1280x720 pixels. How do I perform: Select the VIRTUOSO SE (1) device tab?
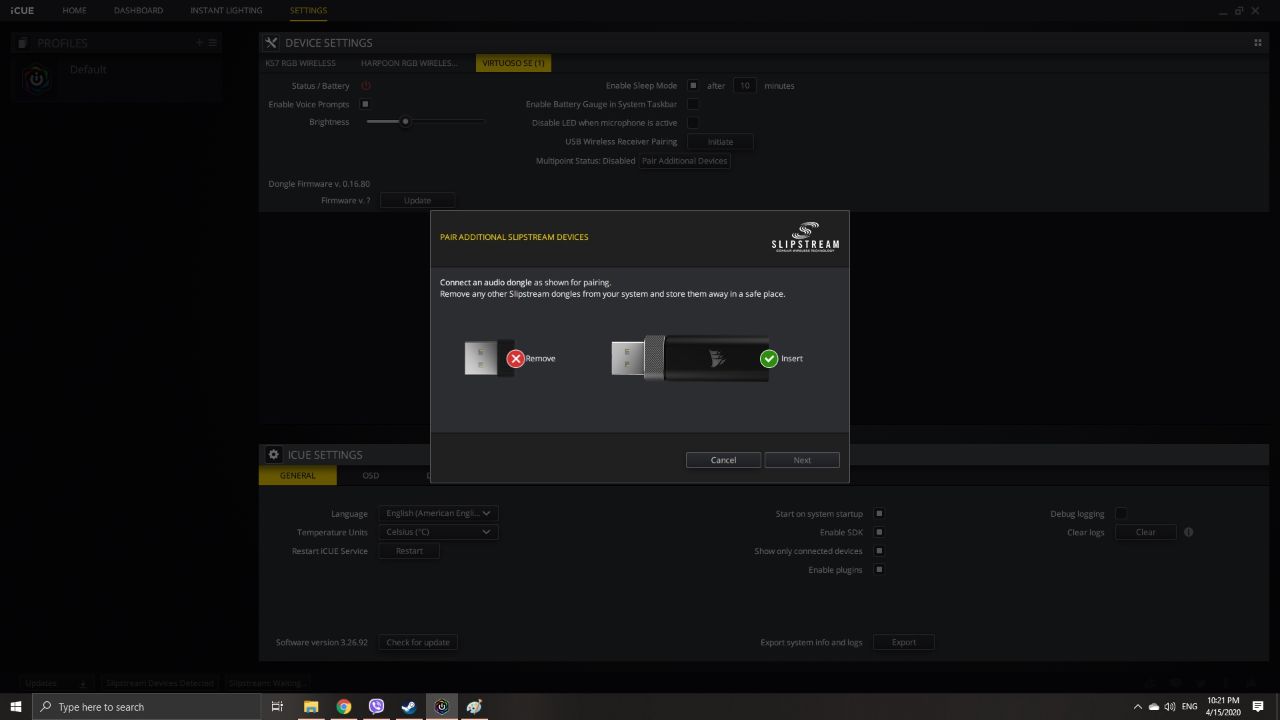pyautogui.click(x=513, y=63)
